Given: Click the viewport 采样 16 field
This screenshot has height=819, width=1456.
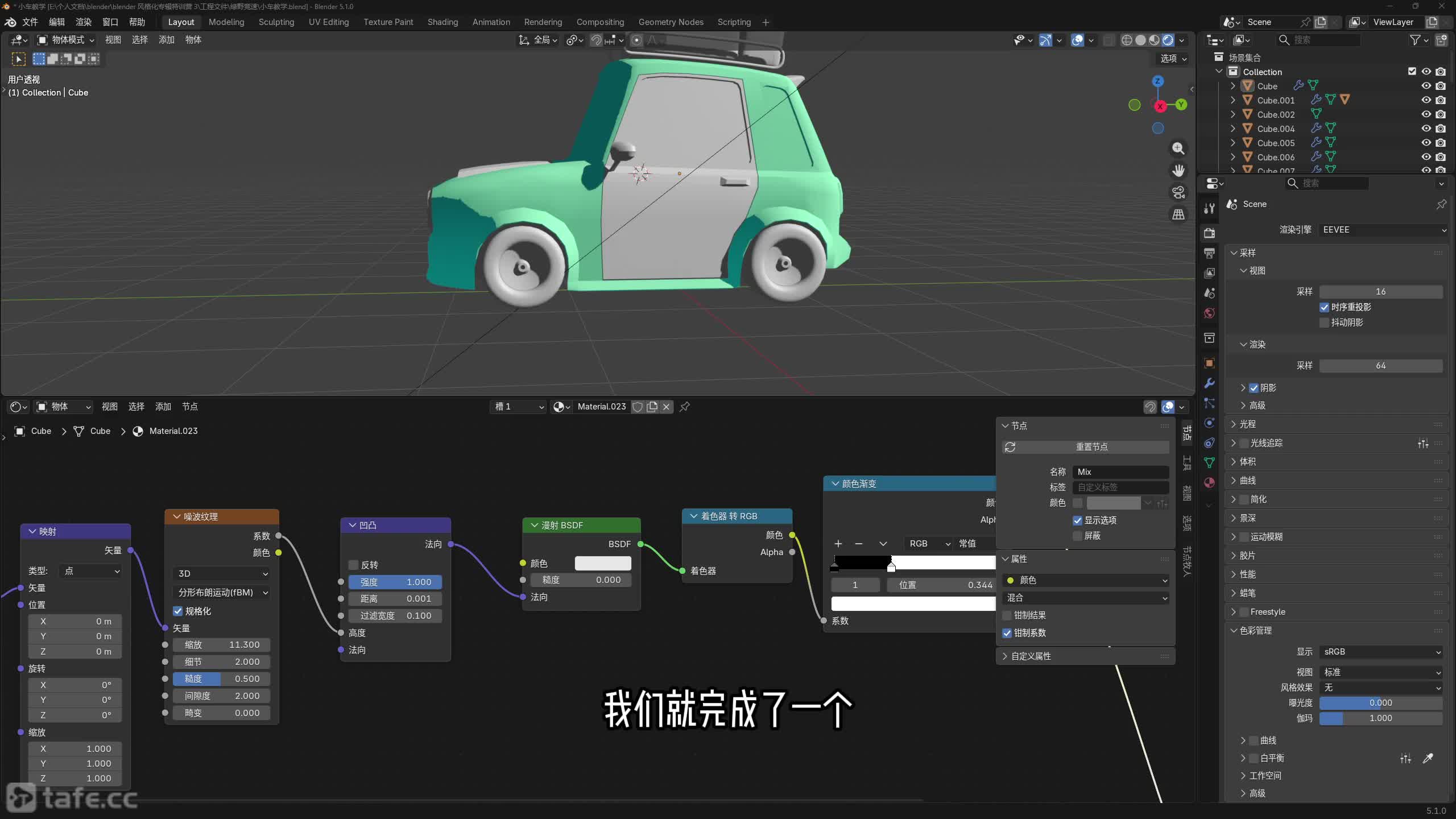Looking at the screenshot, I should click(1381, 292).
